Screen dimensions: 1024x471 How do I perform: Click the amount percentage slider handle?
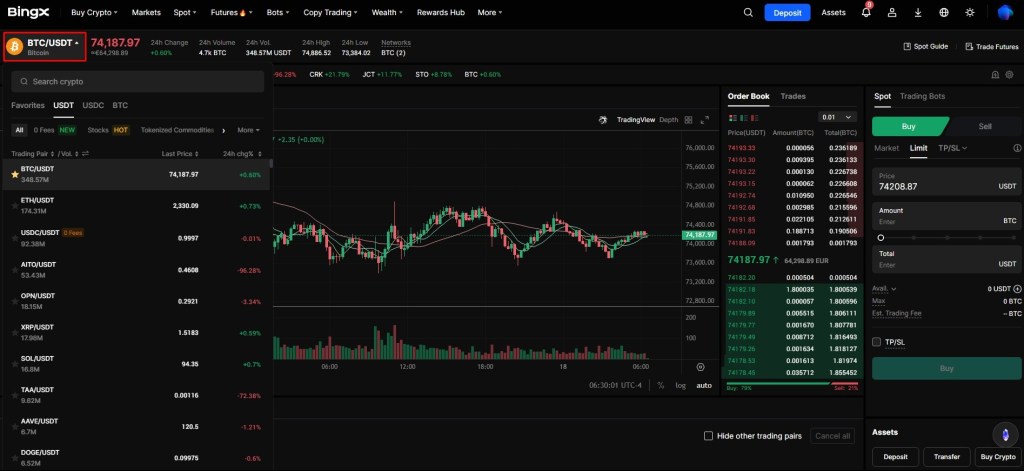880,238
